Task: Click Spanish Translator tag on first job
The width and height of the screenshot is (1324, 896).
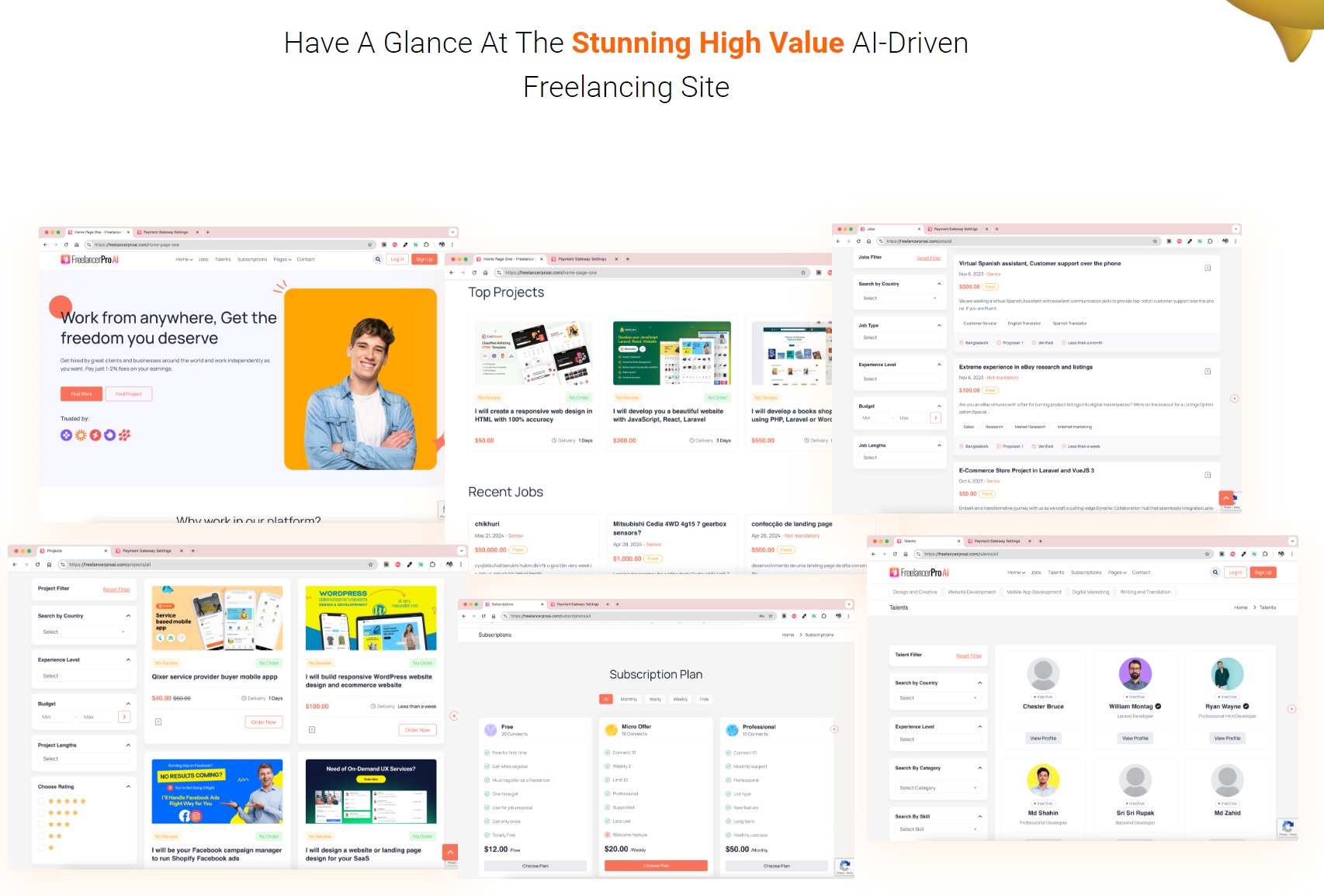Action: tap(1069, 323)
